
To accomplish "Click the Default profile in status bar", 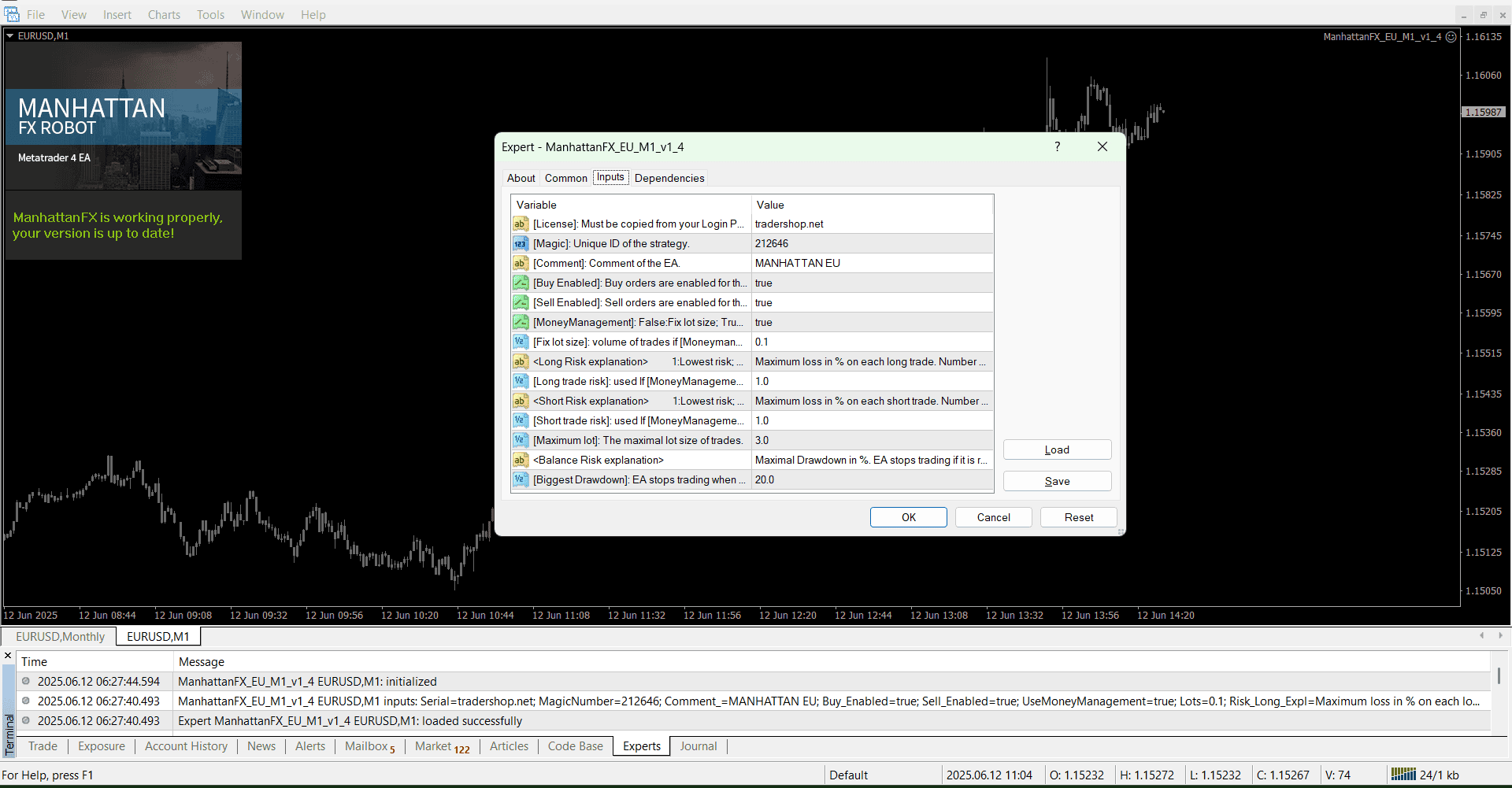I will (x=848, y=775).
